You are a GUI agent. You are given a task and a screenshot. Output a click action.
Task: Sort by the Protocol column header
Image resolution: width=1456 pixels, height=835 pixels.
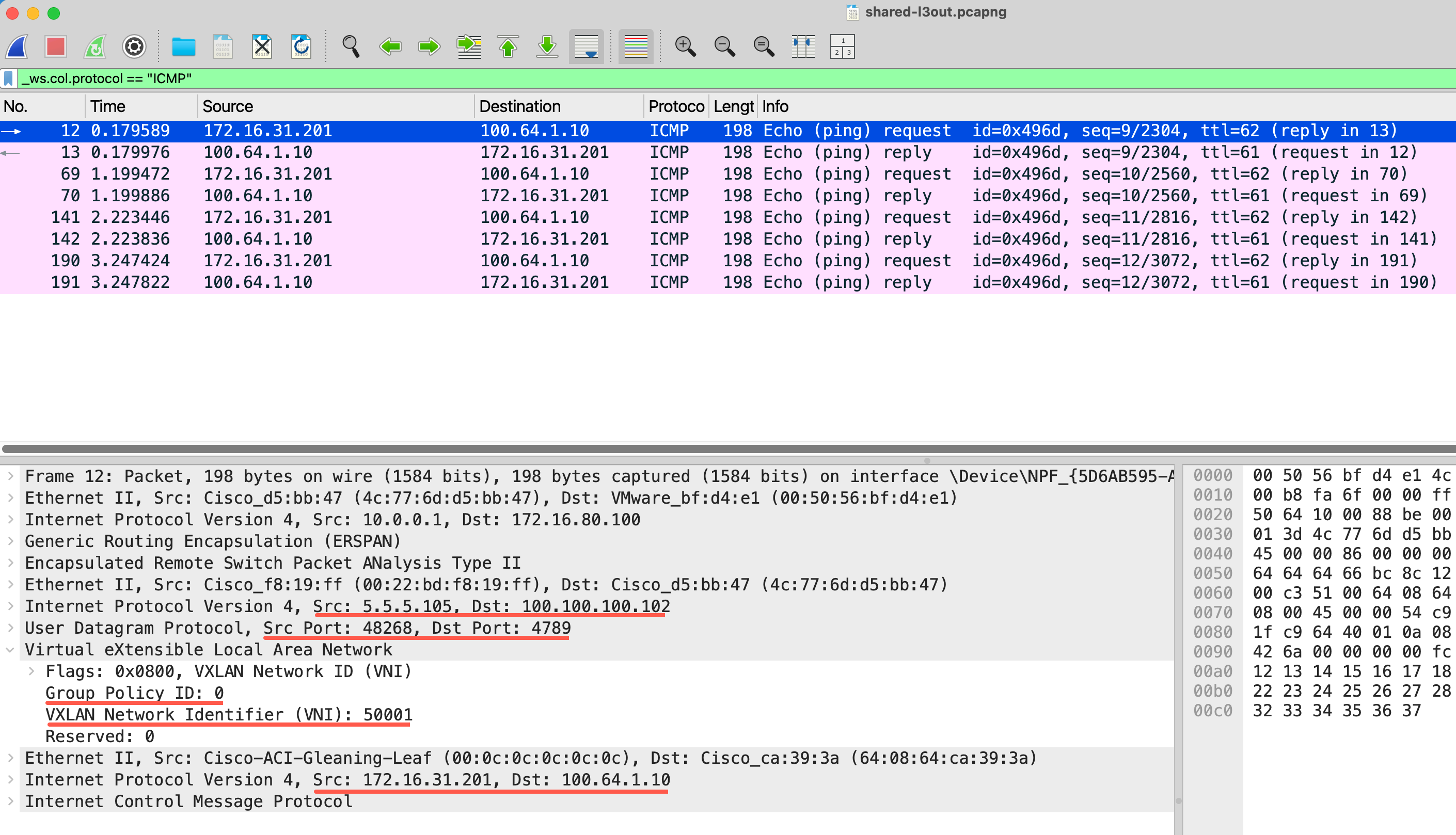tap(676, 107)
